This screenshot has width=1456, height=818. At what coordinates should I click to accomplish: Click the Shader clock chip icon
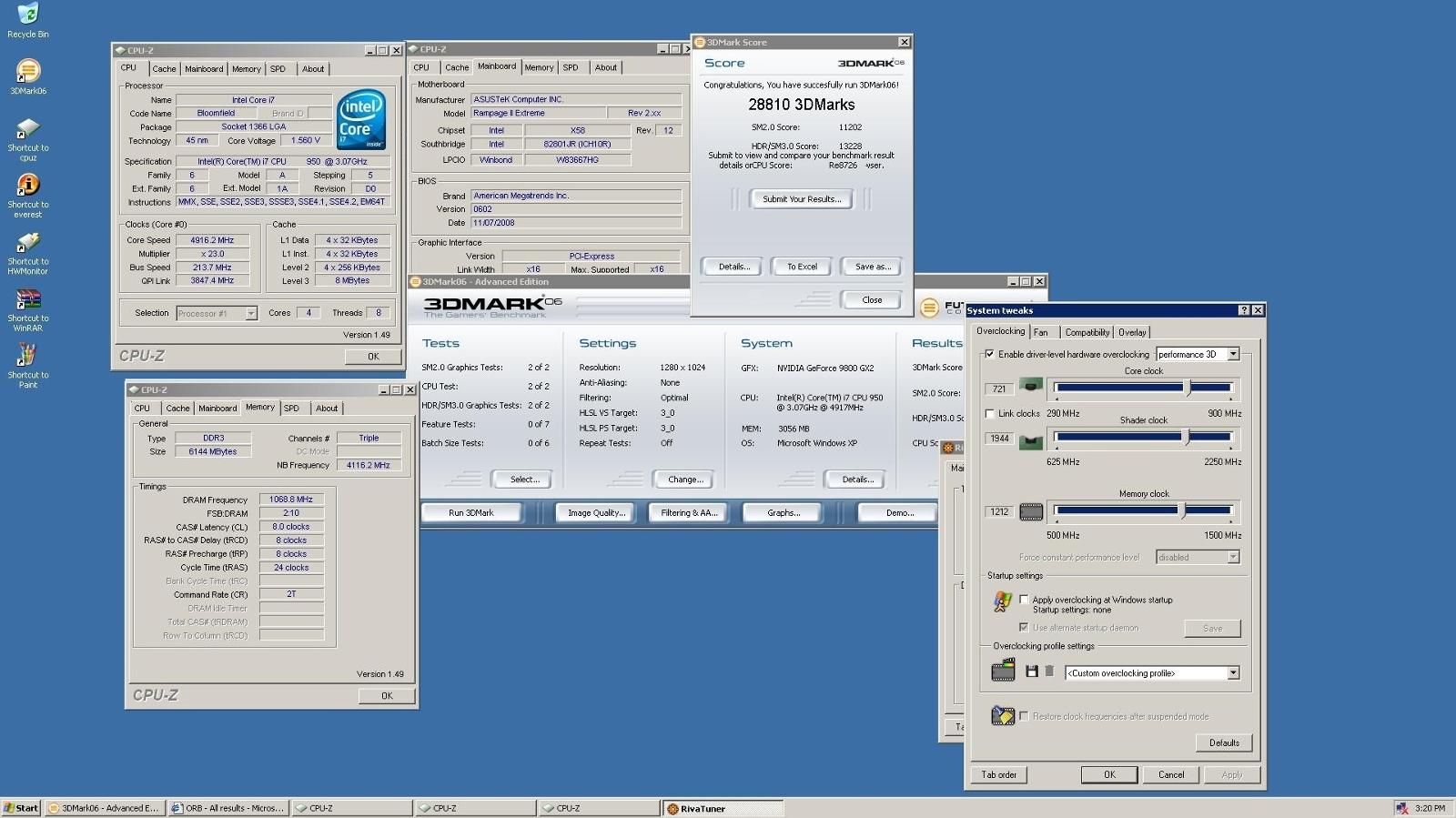(1030, 440)
